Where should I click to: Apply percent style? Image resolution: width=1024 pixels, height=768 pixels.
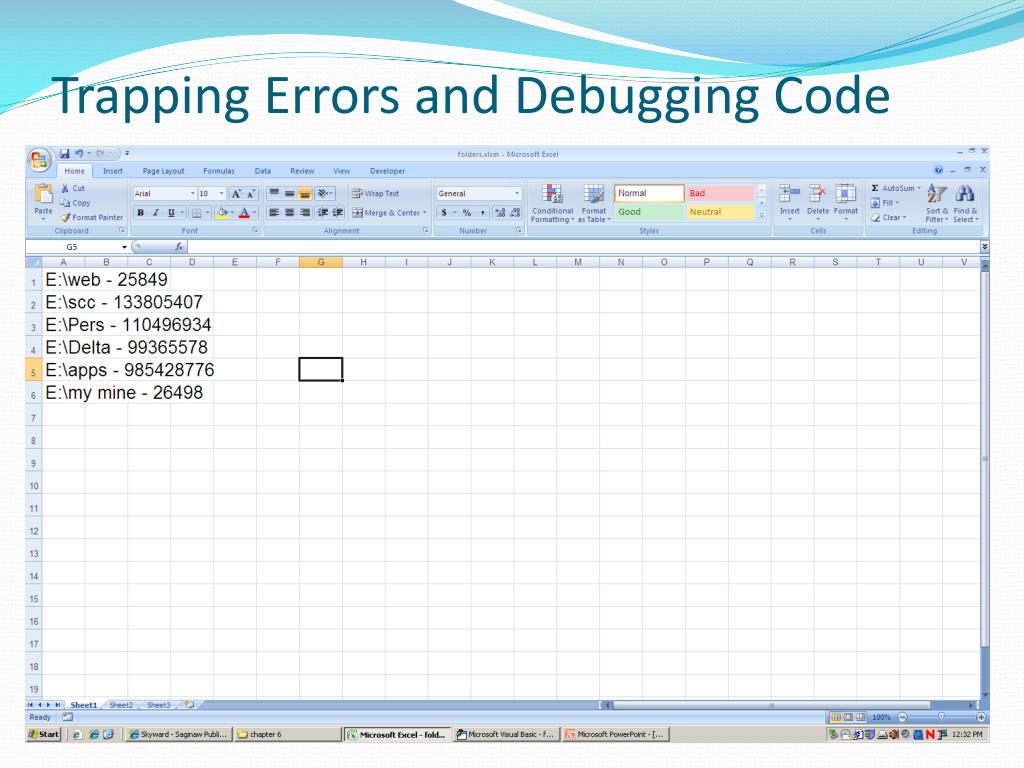(x=467, y=213)
